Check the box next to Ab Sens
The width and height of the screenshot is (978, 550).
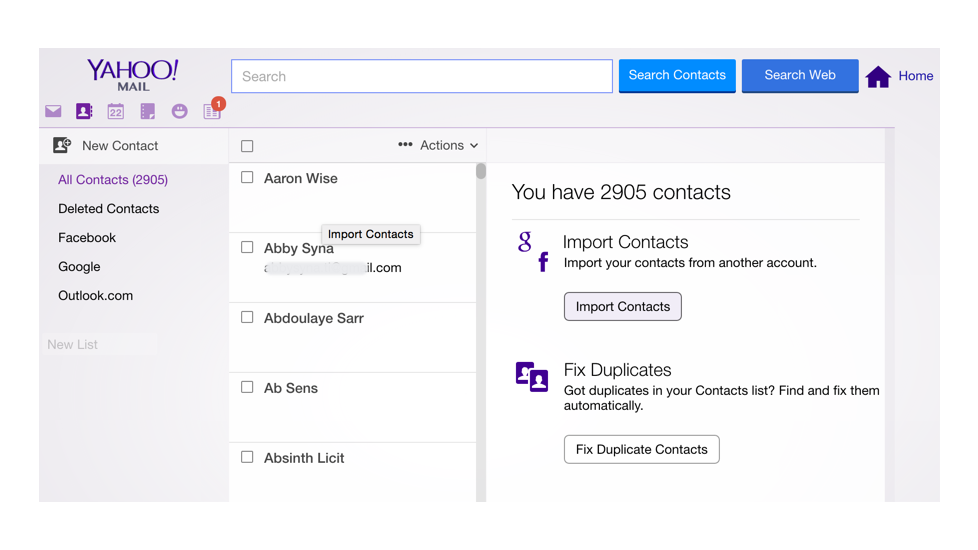[247, 387]
